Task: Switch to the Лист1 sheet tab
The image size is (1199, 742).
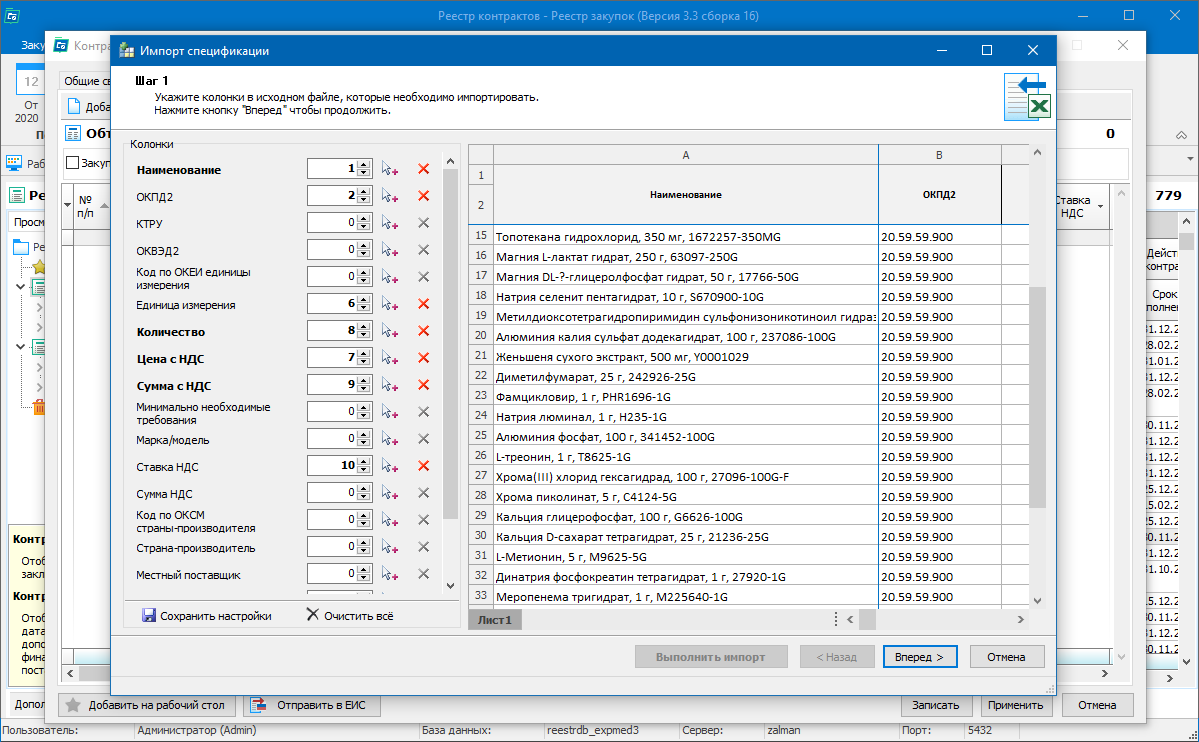Action: [495, 620]
